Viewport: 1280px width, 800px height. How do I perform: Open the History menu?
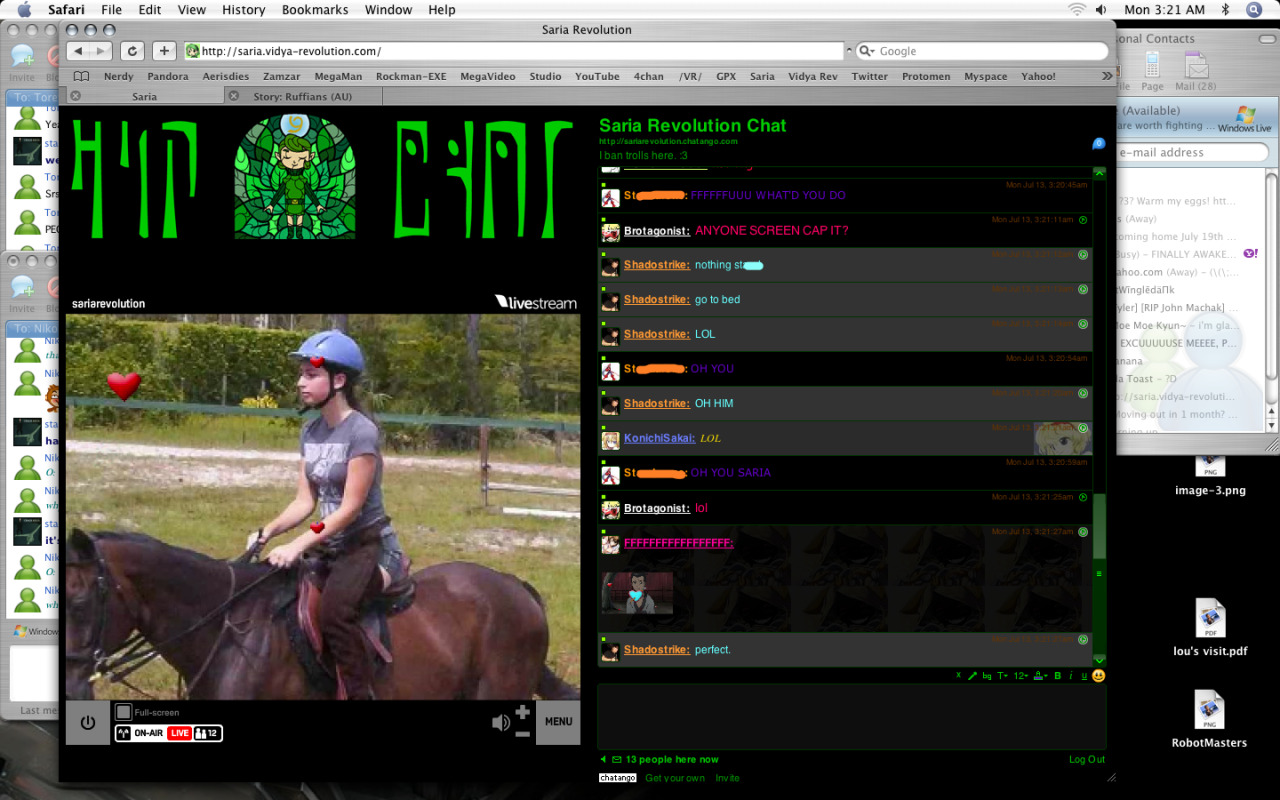pyautogui.click(x=243, y=10)
